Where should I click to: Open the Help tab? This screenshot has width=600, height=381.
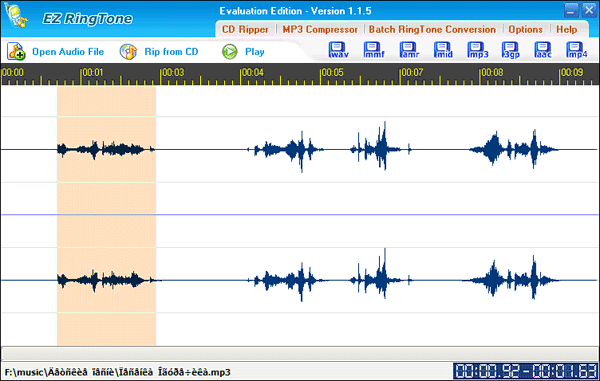(x=567, y=29)
